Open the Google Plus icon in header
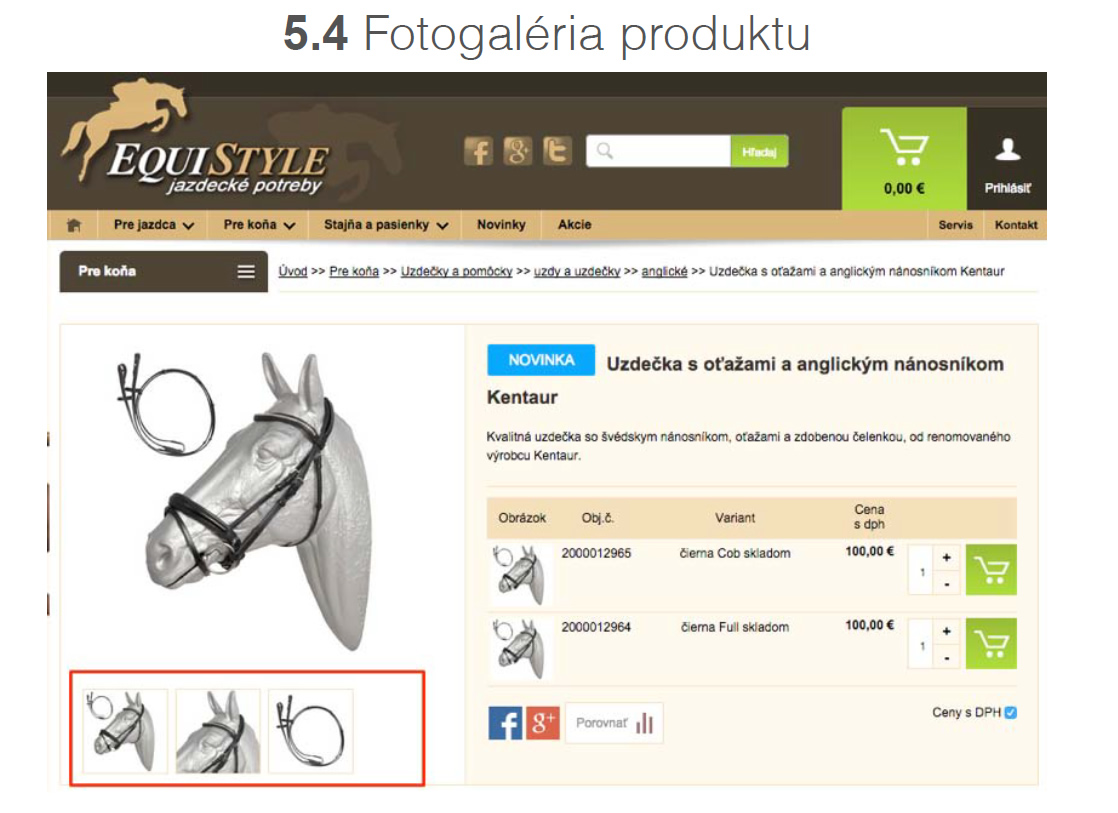The image size is (1118, 813). [x=518, y=151]
